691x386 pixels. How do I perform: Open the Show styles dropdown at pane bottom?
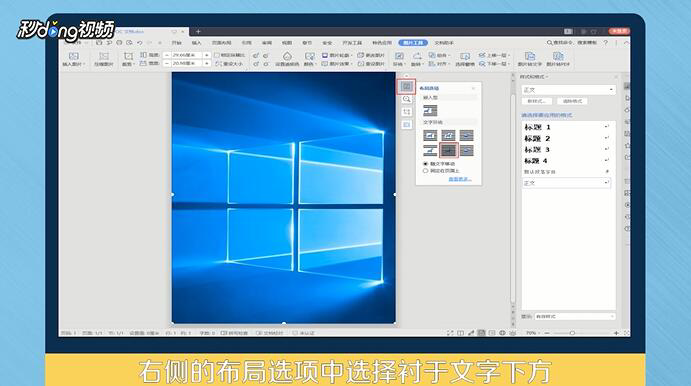(x=575, y=316)
